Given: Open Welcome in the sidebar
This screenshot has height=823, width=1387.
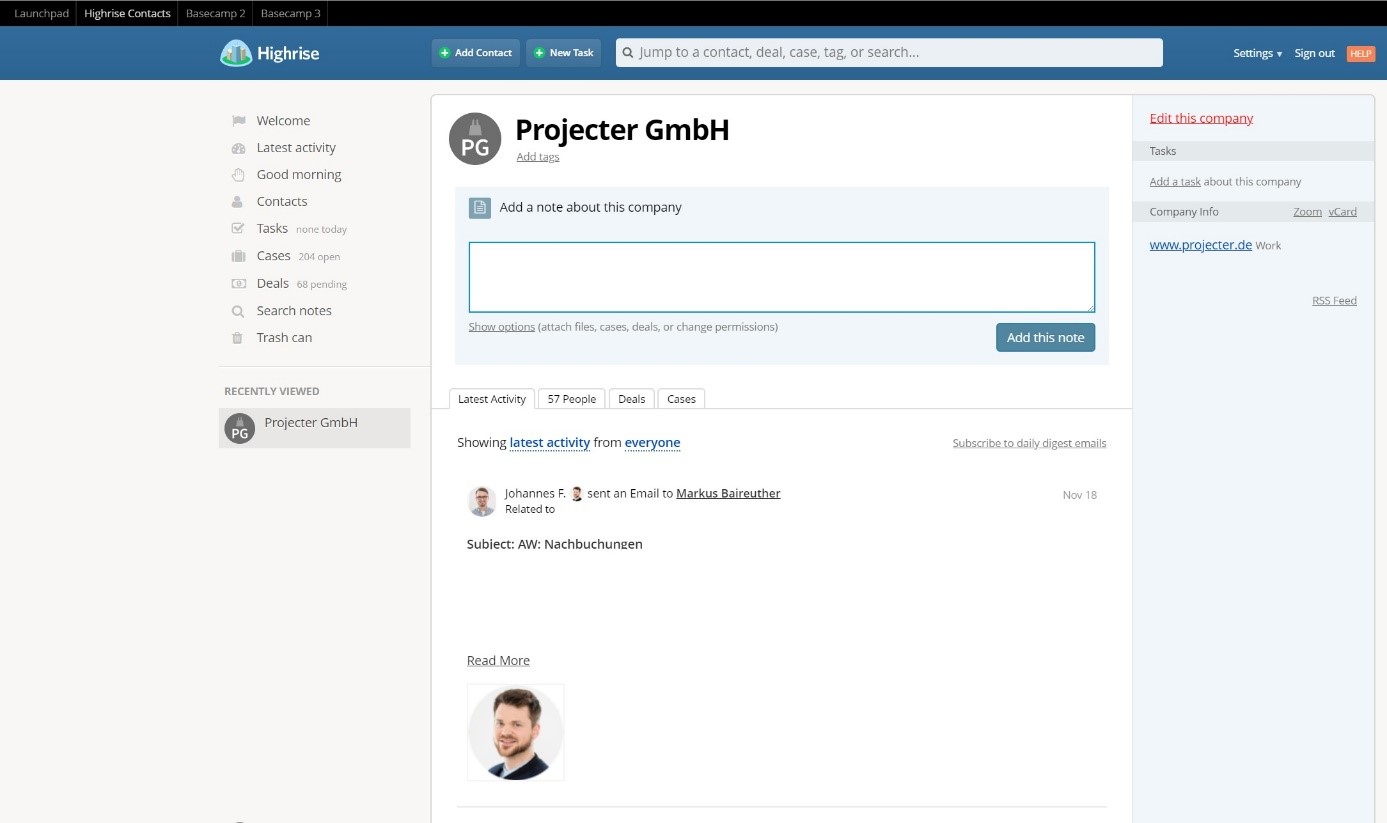Looking at the screenshot, I should pyautogui.click(x=283, y=121).
